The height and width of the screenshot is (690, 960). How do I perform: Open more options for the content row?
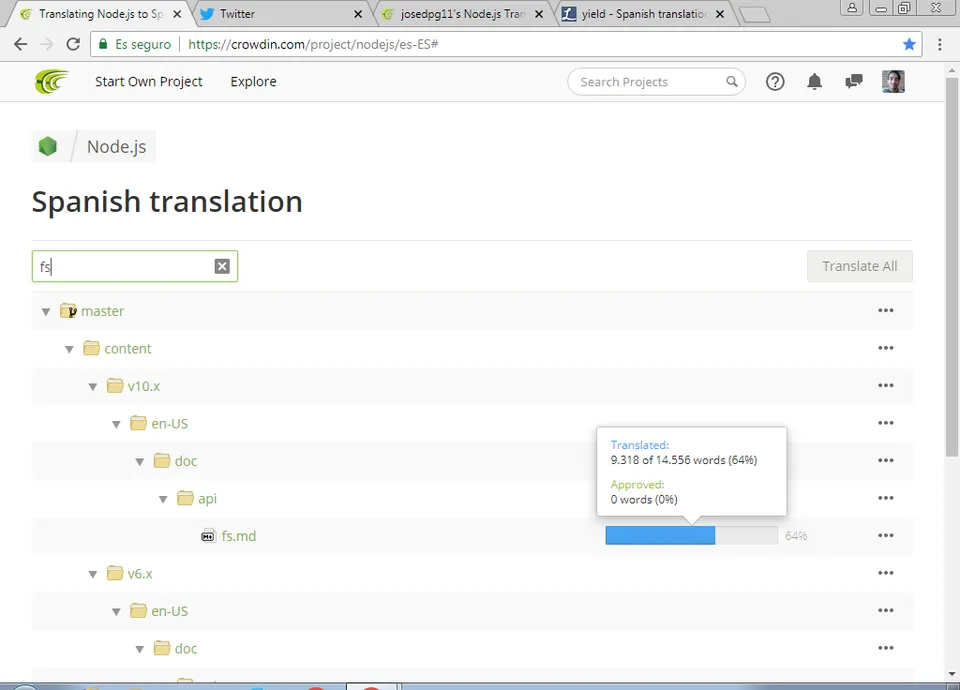point(885,348)
